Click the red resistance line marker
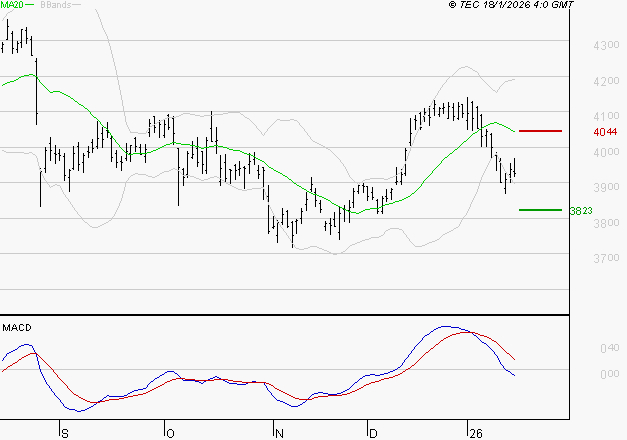 tap(540, 131)
